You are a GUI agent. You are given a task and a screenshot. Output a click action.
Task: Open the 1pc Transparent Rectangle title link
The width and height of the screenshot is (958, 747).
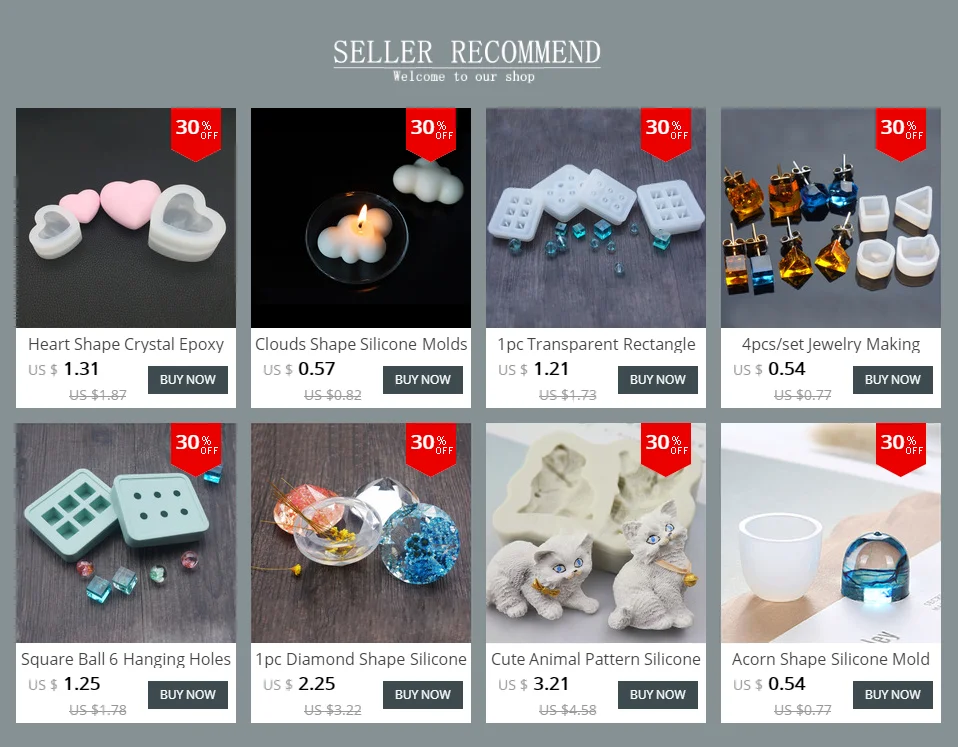coord(596,344)
